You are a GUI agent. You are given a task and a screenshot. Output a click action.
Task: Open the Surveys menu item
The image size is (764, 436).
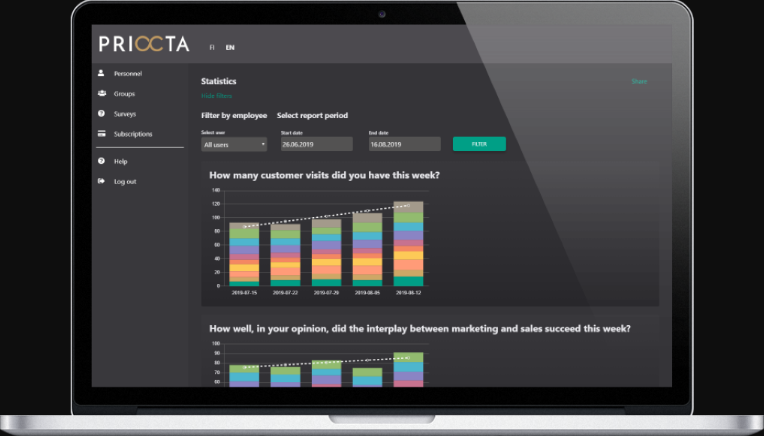point(124,114)
